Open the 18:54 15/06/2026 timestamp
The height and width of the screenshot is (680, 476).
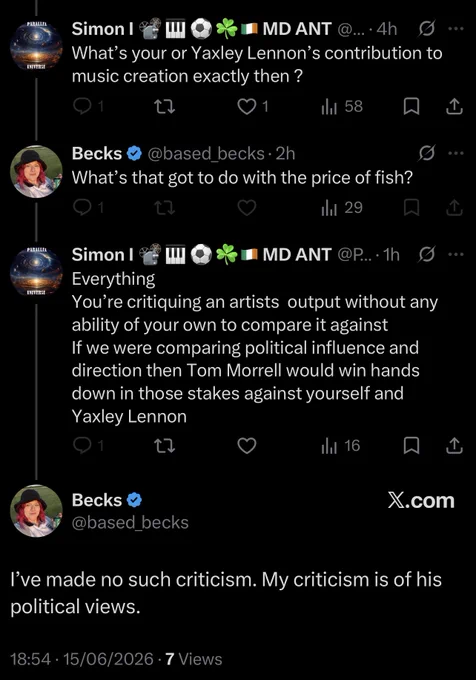click(x=82, y=659)
